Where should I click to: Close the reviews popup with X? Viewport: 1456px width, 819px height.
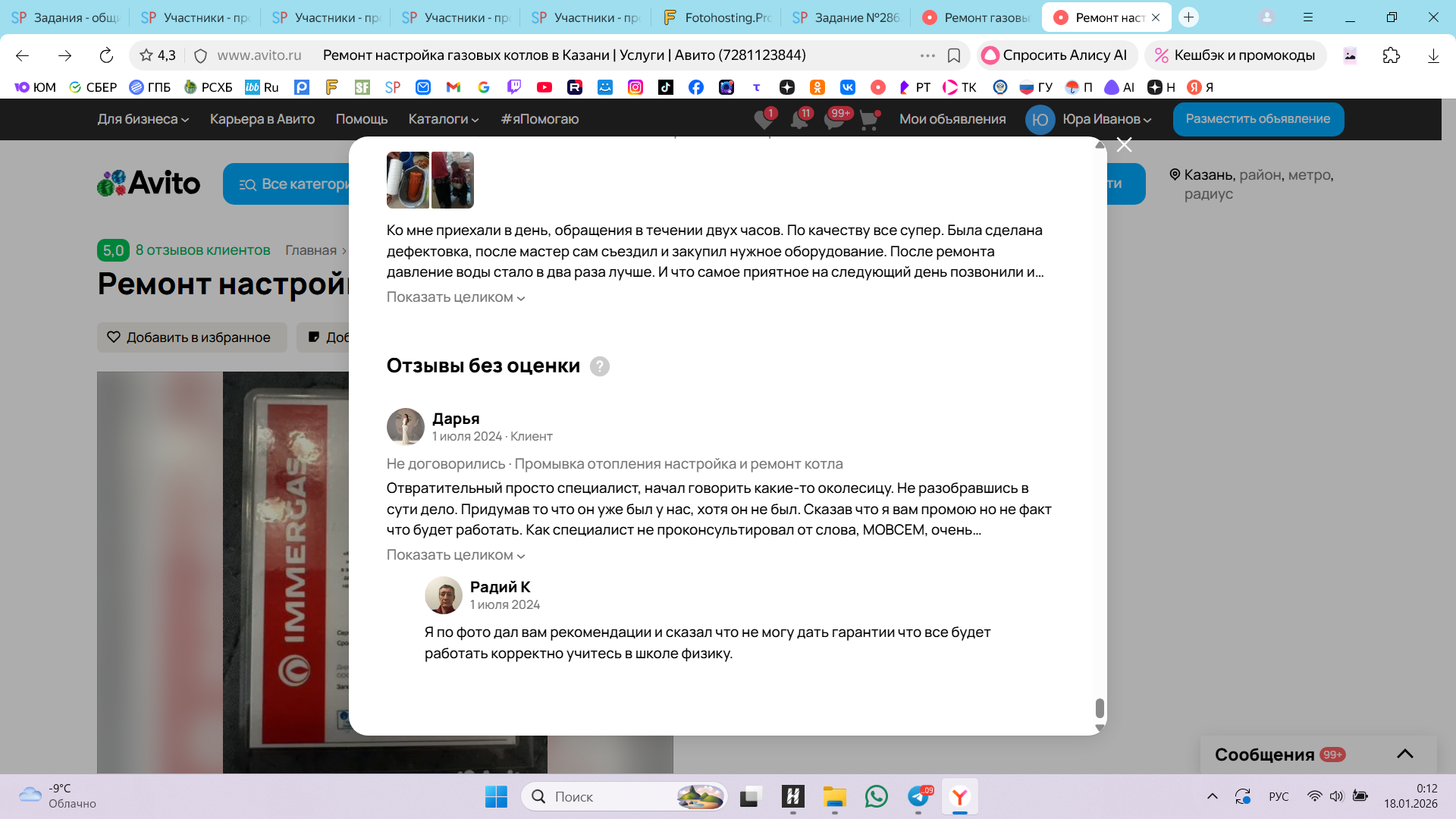(x=1124, y=145)
